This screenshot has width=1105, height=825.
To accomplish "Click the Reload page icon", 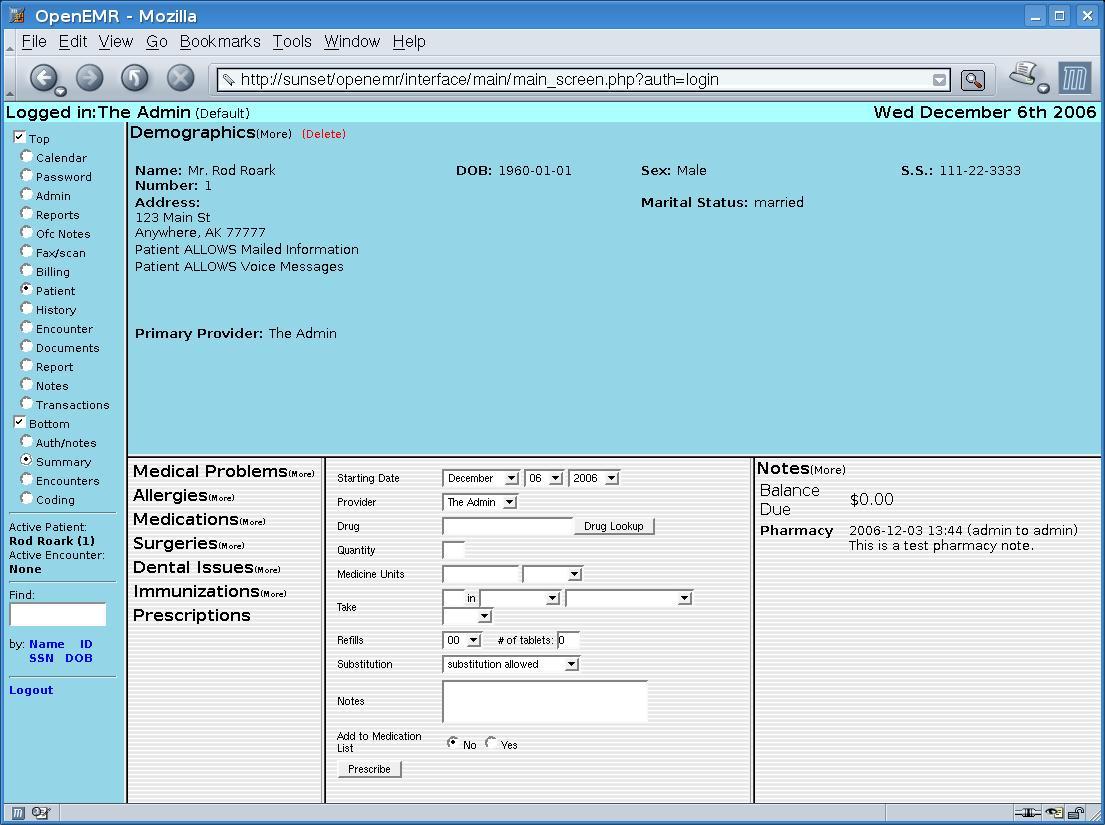I will tap(134, 77).
